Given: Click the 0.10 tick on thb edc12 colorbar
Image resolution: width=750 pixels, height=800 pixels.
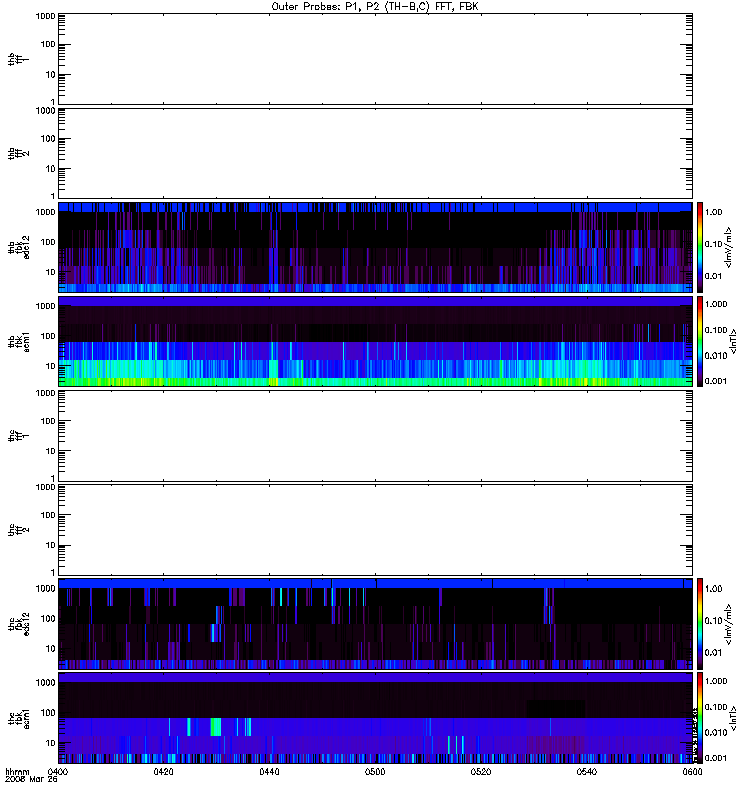Looking at the screenshot, I should coord(713,244).
